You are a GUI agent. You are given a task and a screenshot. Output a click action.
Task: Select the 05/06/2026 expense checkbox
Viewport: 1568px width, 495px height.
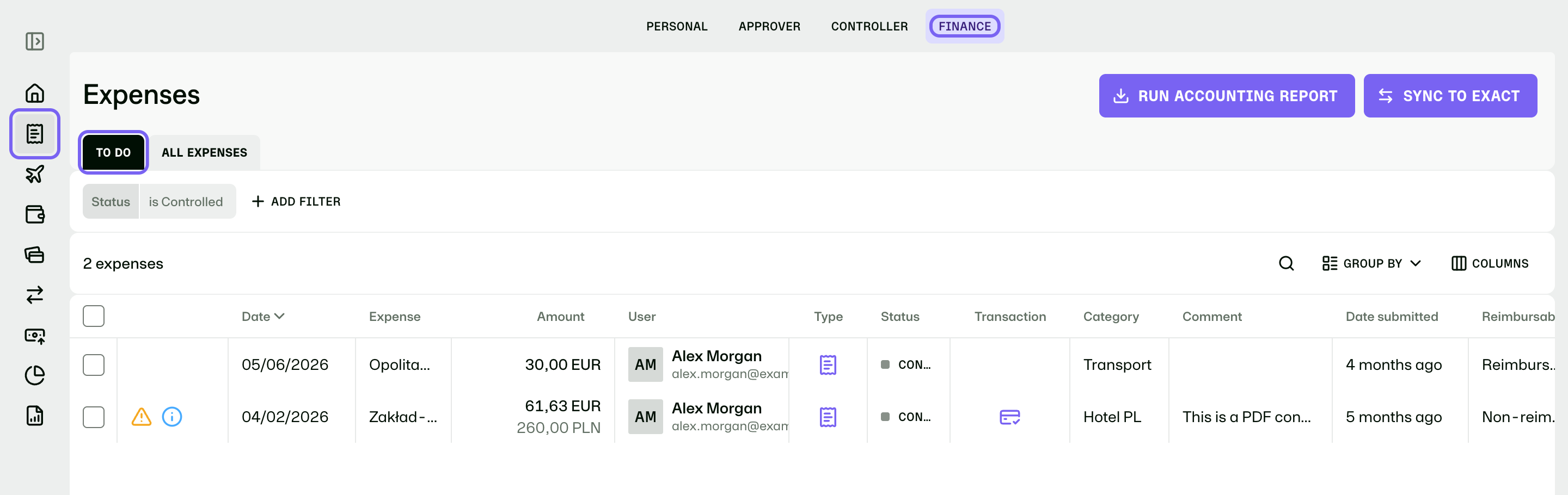pos(94,365)
